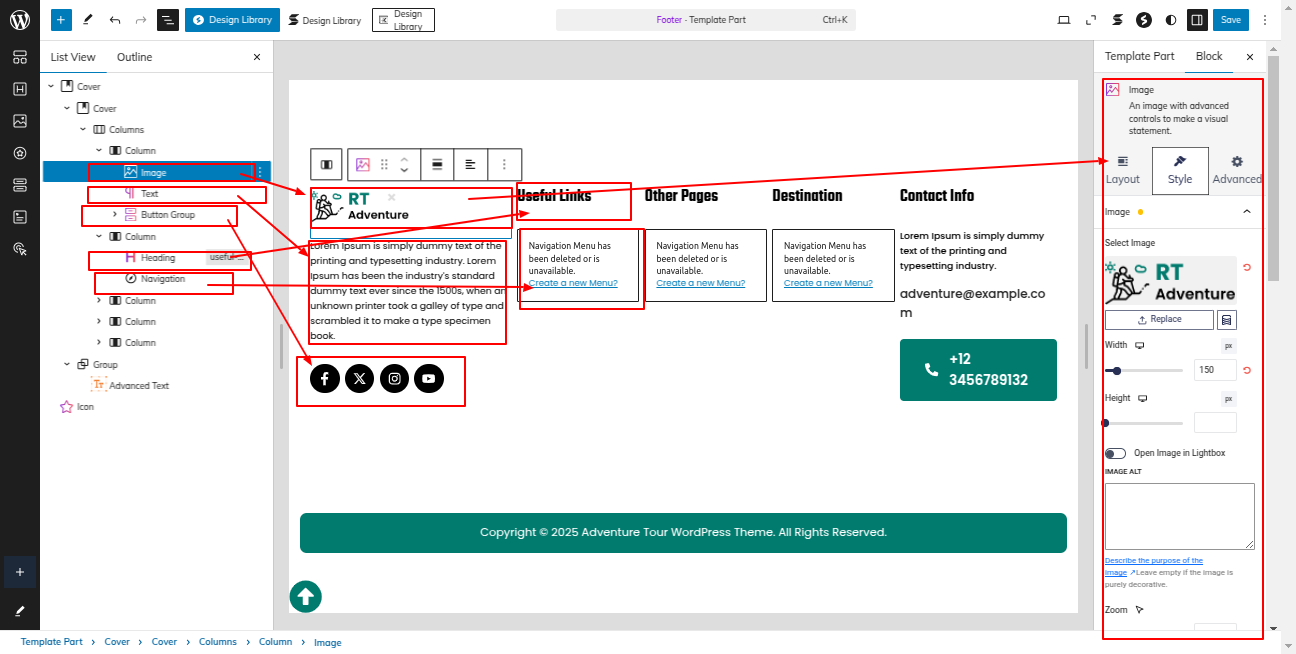Click the WordPress logo icon
Image resolution: width=1296 pixels, height=654 pixels.
(x=19, y=20)
